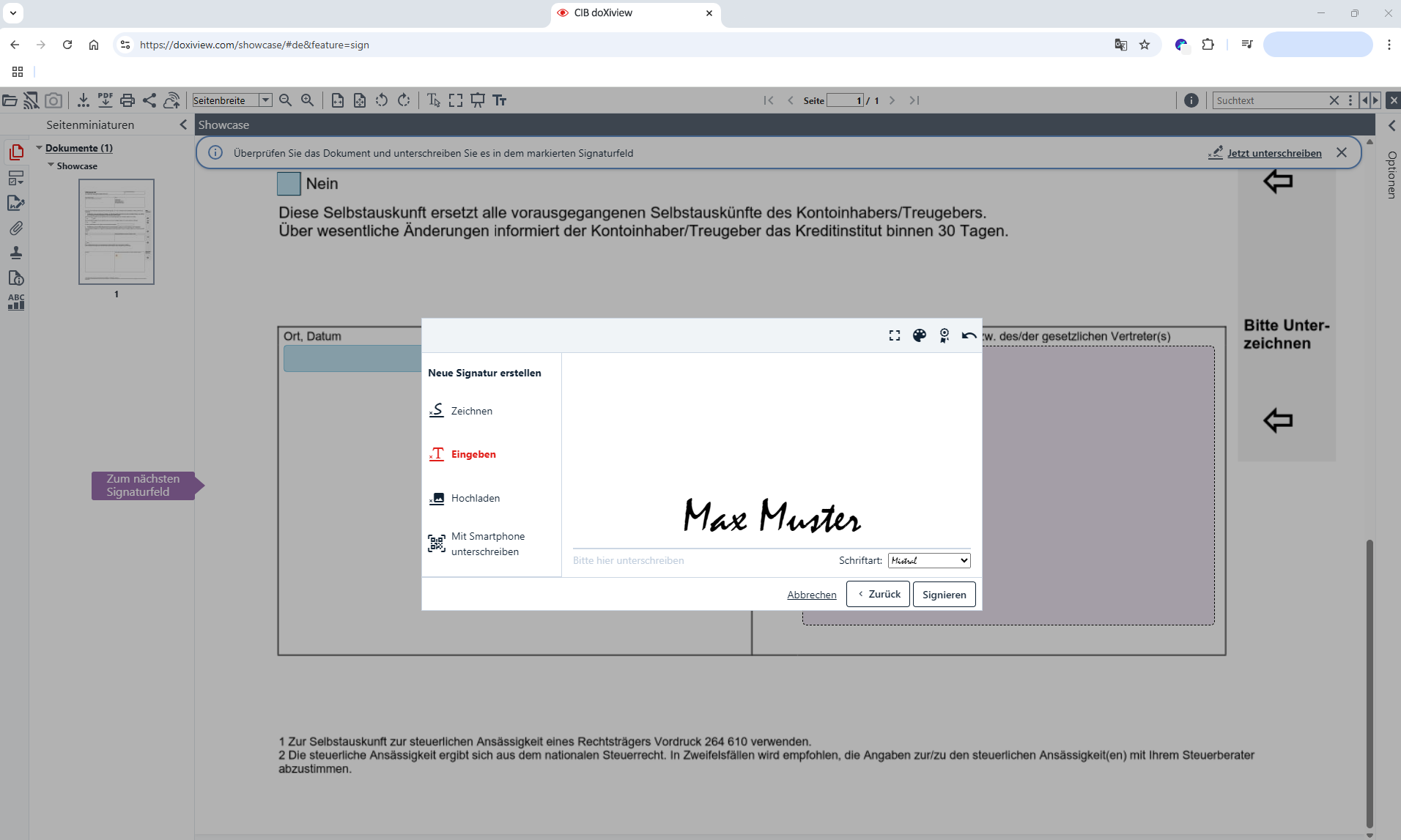1401x840 pixels.
Task: Collapse the Showcase tree node
Action: (51, 166)
